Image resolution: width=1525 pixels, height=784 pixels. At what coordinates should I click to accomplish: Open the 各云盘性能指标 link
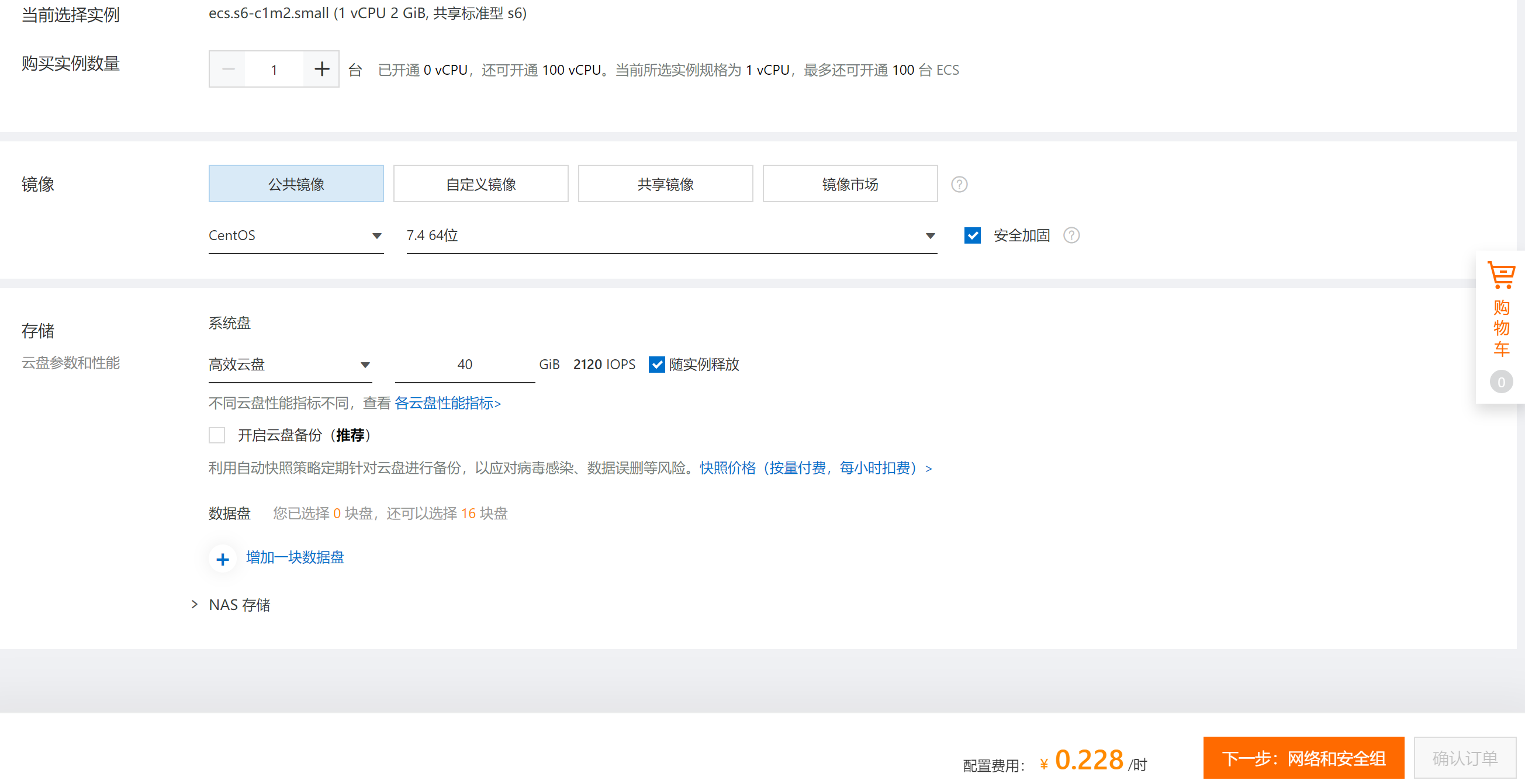pos(448,404)
